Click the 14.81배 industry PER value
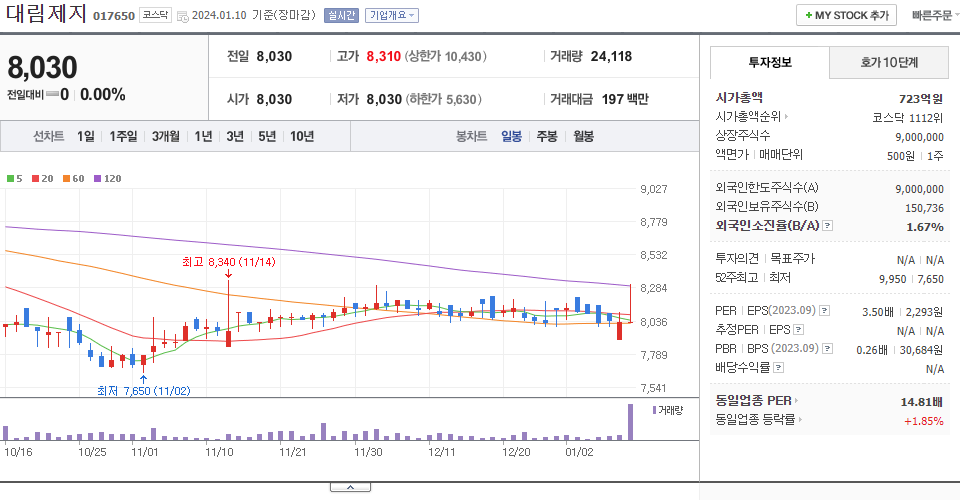Image resolution: width=960 pixels, height=500 pixels. 921,402
